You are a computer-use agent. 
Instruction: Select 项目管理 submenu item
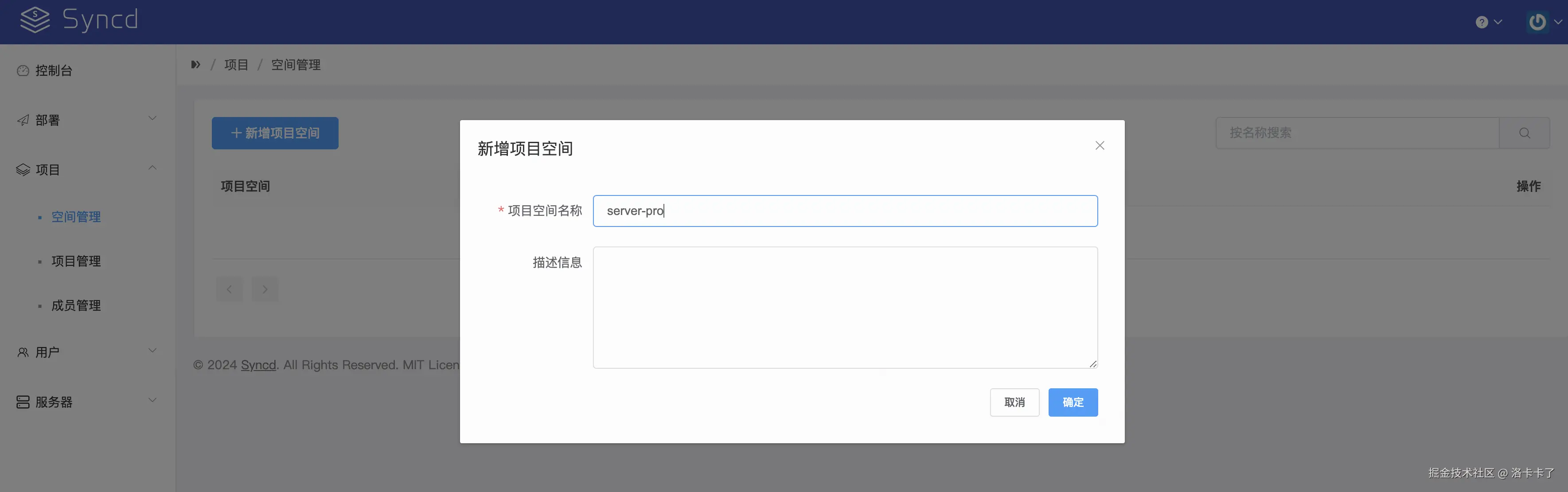click(x=76, y=261)
